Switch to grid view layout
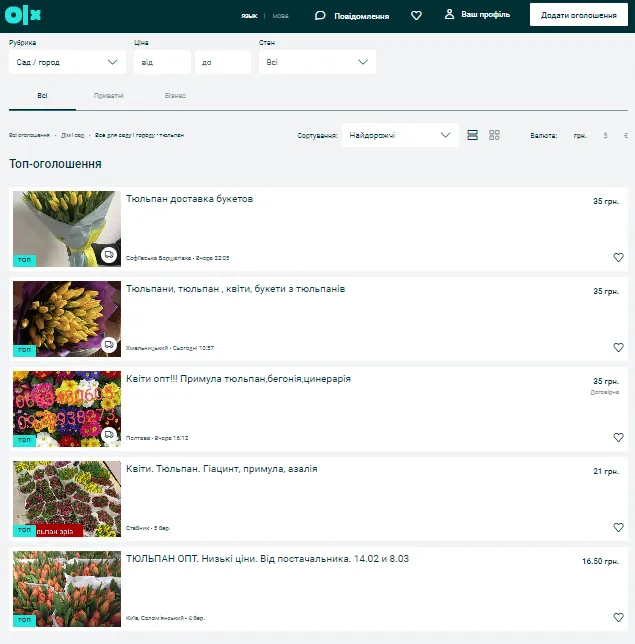Screen dimensions: 635x644 coord(494,135)
